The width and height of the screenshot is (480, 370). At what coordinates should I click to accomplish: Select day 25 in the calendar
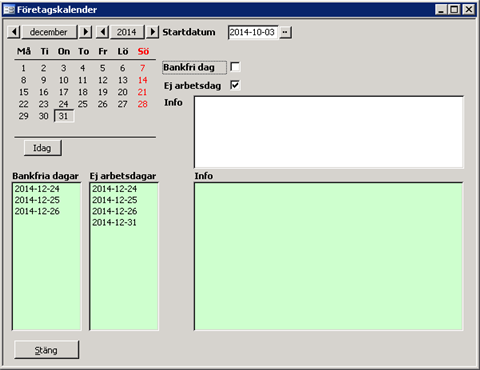point(83,104)
